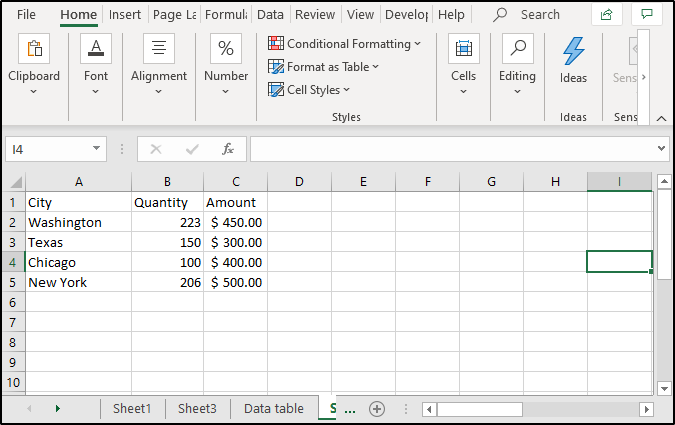This screenshot has height=425, width=675.
Task: Open the File tab
Action: coord(26,15)
